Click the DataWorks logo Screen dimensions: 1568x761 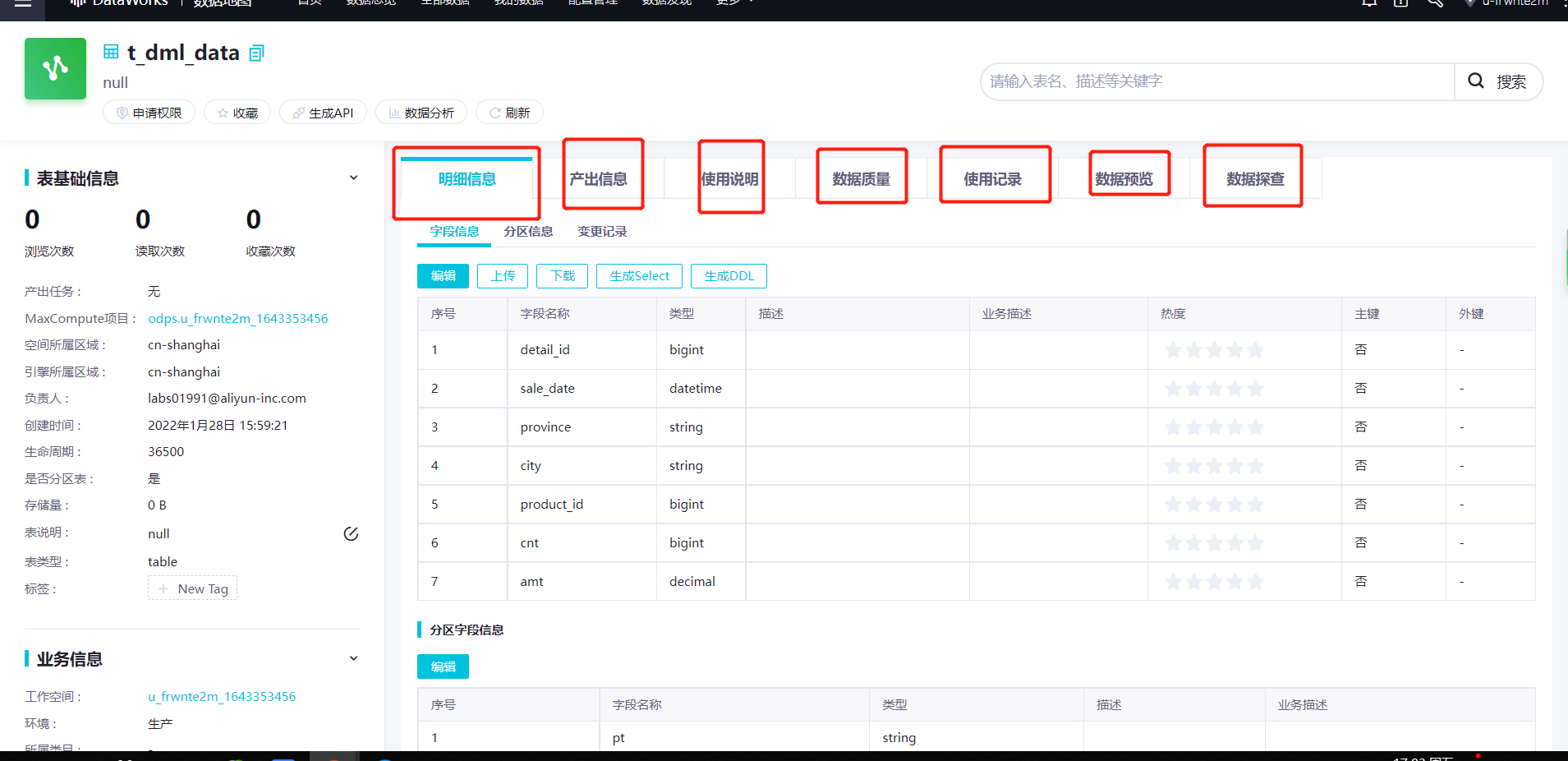118,3
